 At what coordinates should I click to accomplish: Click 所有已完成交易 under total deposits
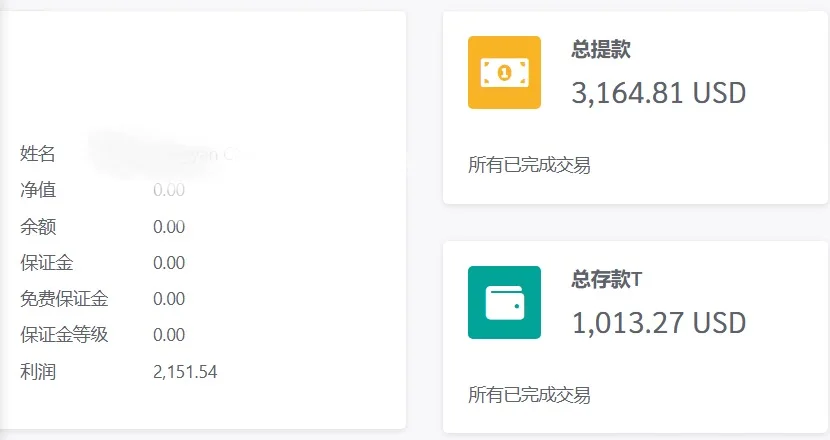(529, 395)
